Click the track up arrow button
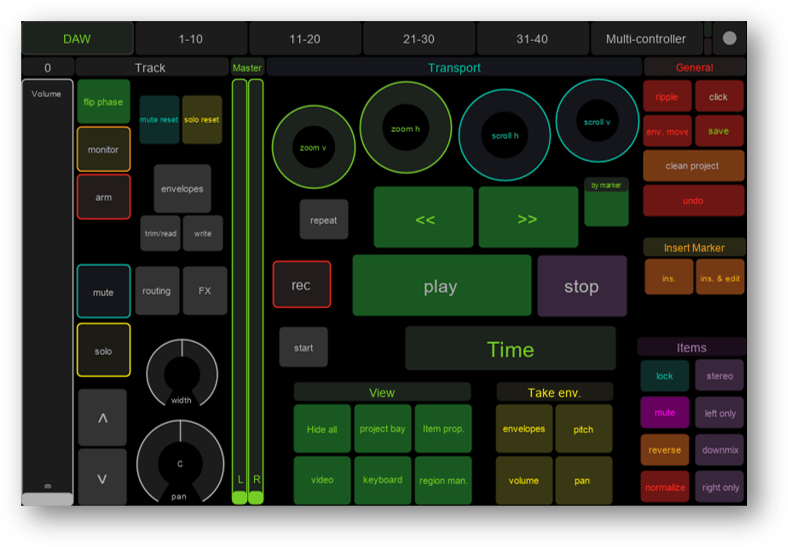This screenshot has width=788, height=547. tap(102, 418)
